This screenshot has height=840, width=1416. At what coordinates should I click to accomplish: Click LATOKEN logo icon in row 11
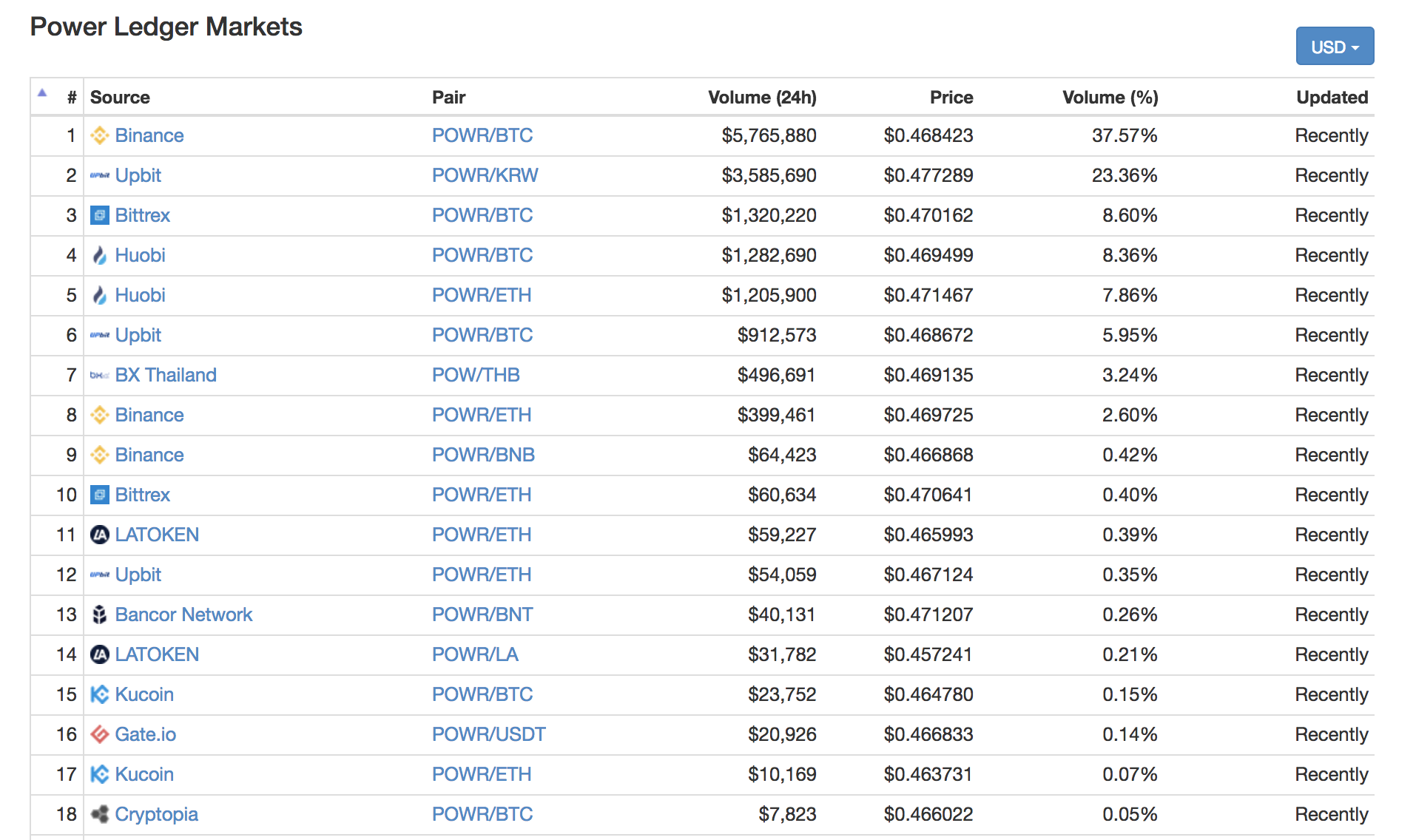[99, 535]
